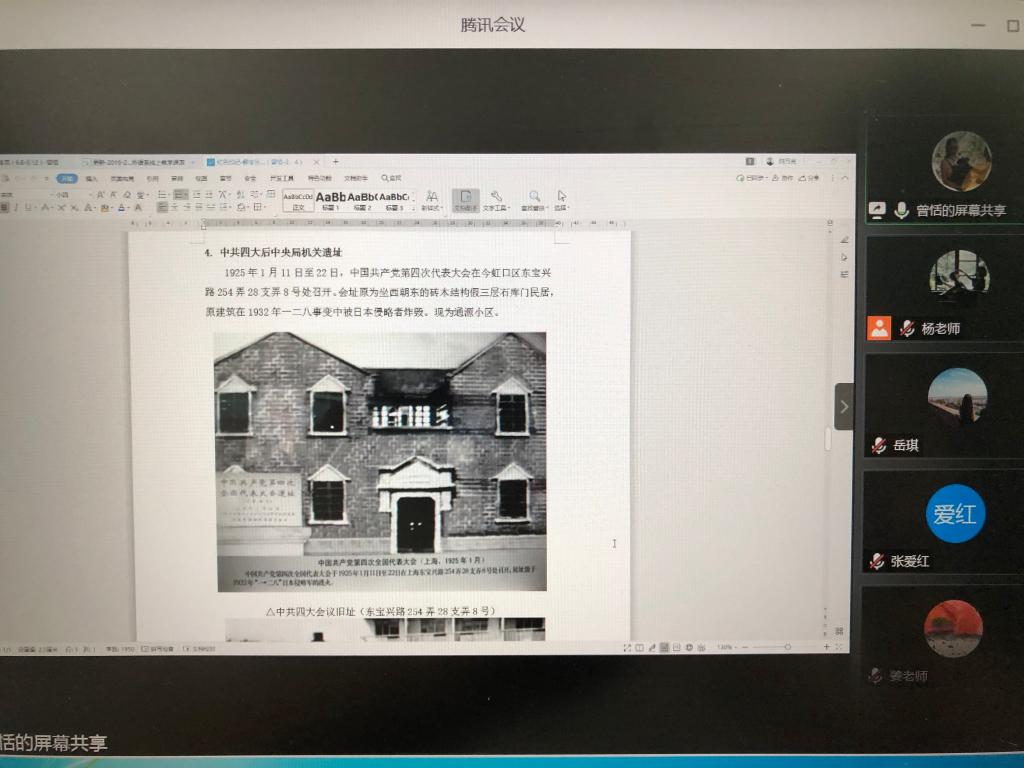Apply the Heading 1 AaBb style

pyautogui.click(x=331, y=198)
